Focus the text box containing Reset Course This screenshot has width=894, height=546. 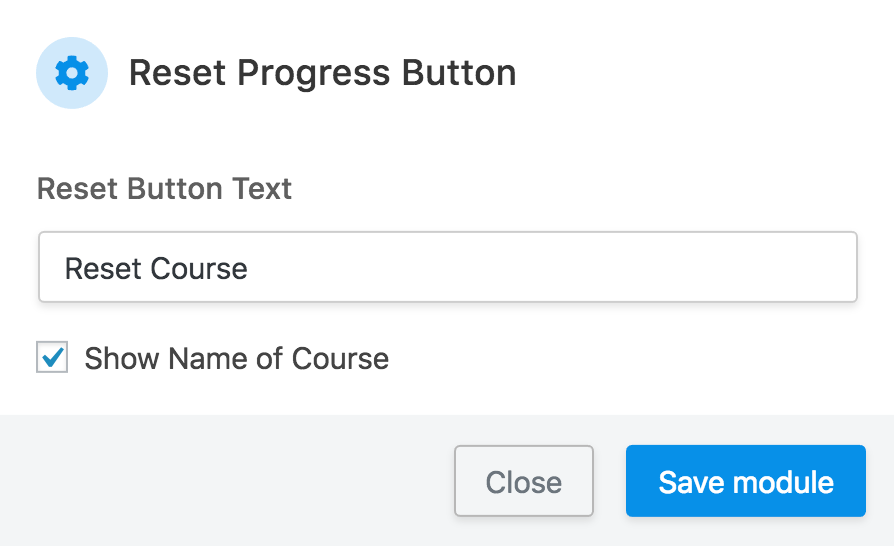tap(447, 267)
